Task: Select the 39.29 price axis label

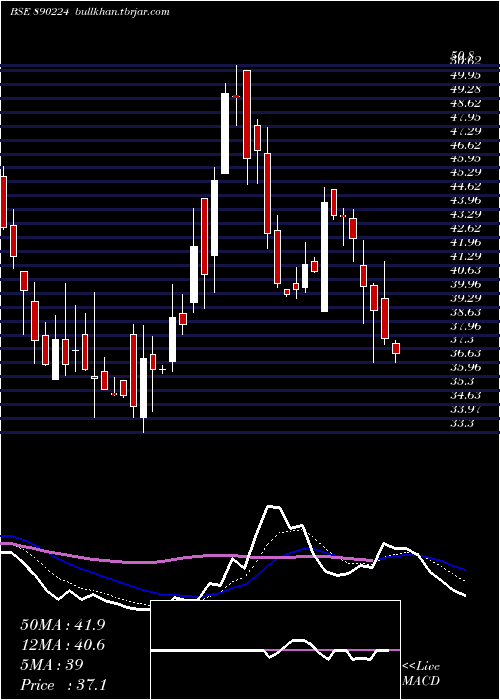Action: 466,298
